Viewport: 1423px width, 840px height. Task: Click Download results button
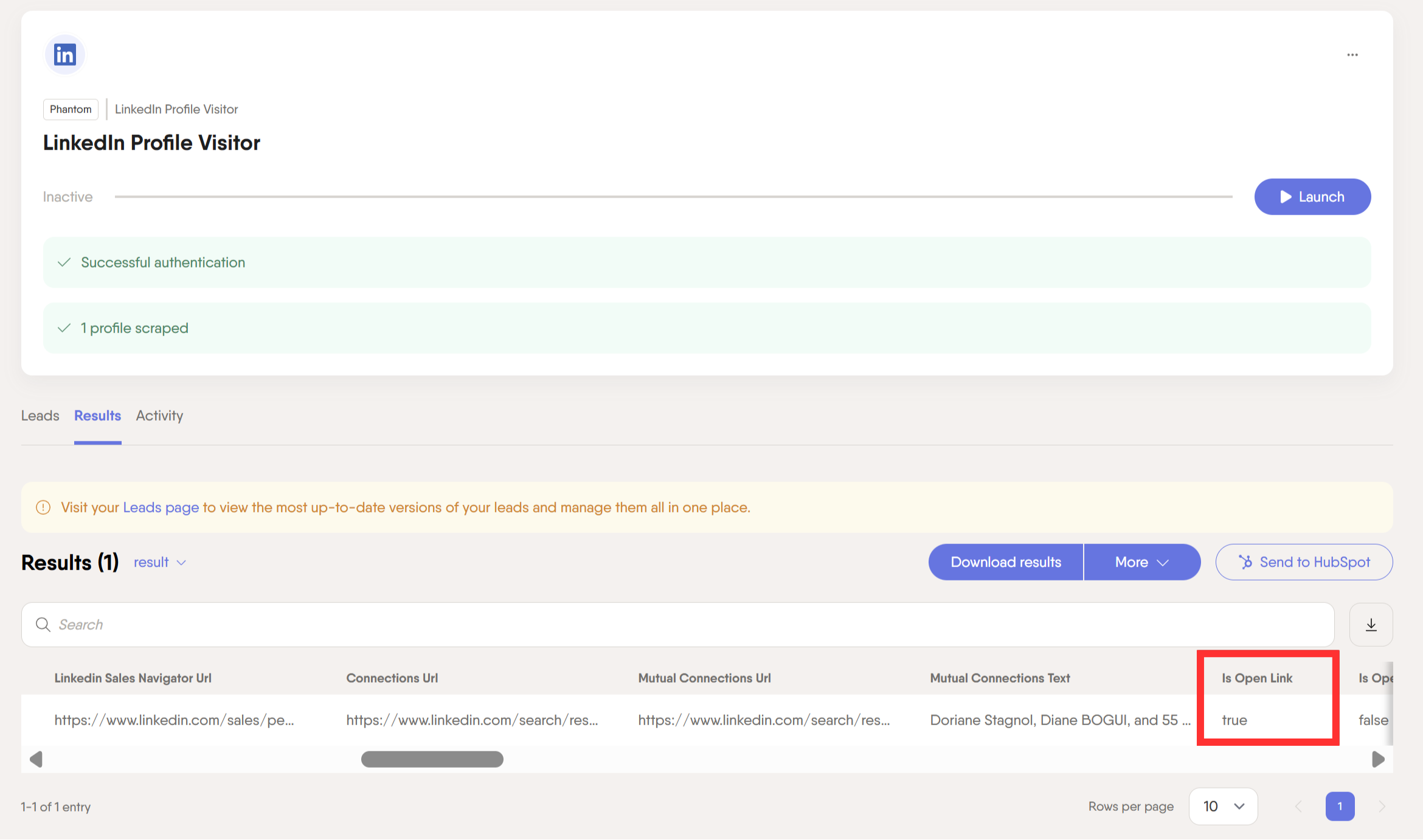1006,562
